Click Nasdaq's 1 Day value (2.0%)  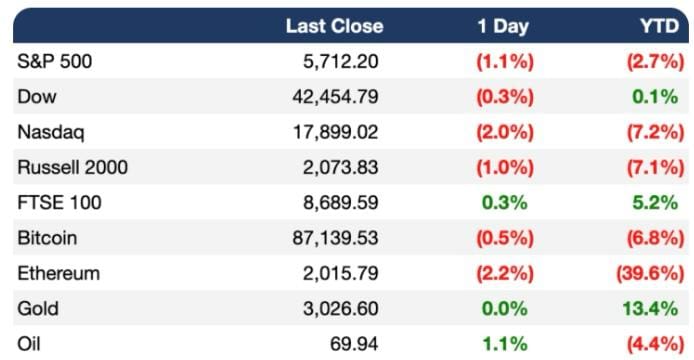point(505,132)
